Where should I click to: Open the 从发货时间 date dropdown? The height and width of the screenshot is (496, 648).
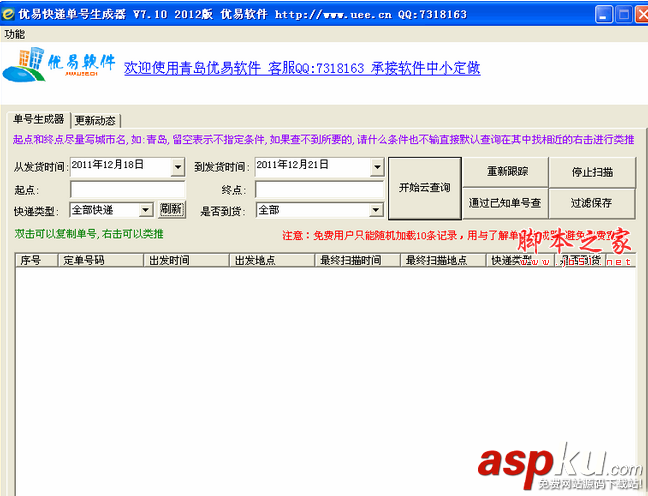tap(178, 167)
